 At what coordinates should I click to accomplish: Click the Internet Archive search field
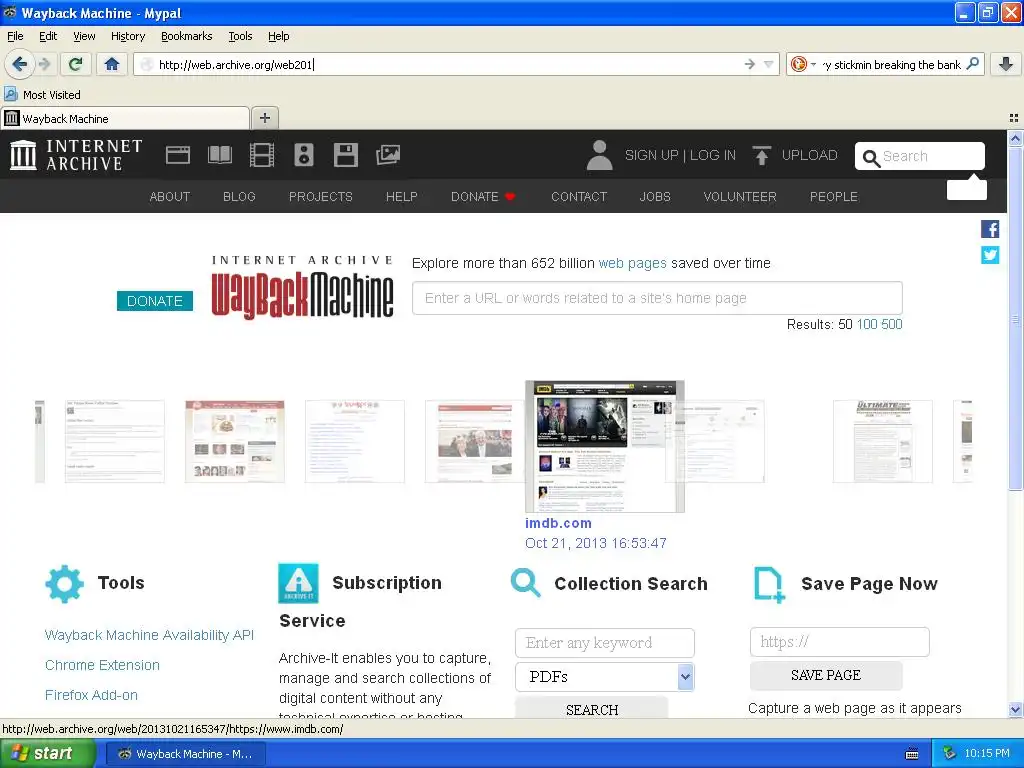920,156
